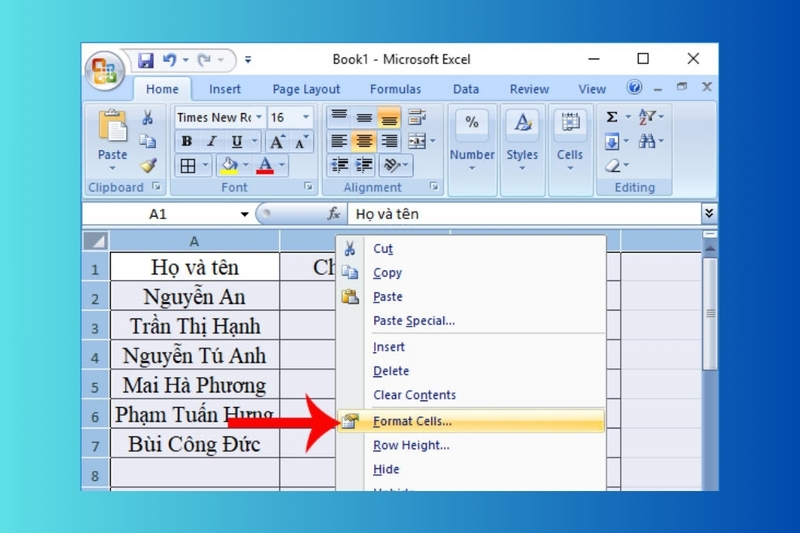Click the Fill down button
Image resolution: width=800 pixels, height=533 pixels.
[612, 141]
